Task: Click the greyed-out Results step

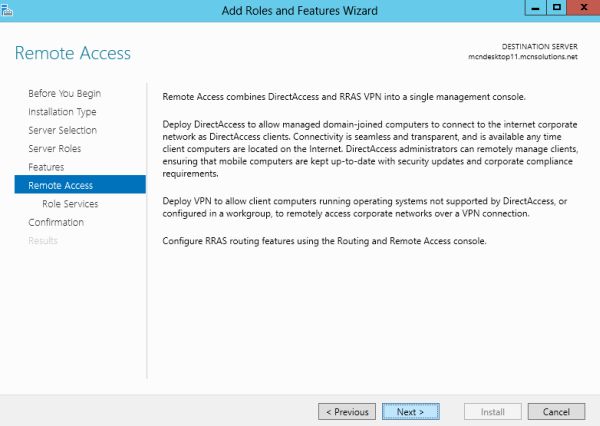Action: pyautogui.click(x=43, y=240)
